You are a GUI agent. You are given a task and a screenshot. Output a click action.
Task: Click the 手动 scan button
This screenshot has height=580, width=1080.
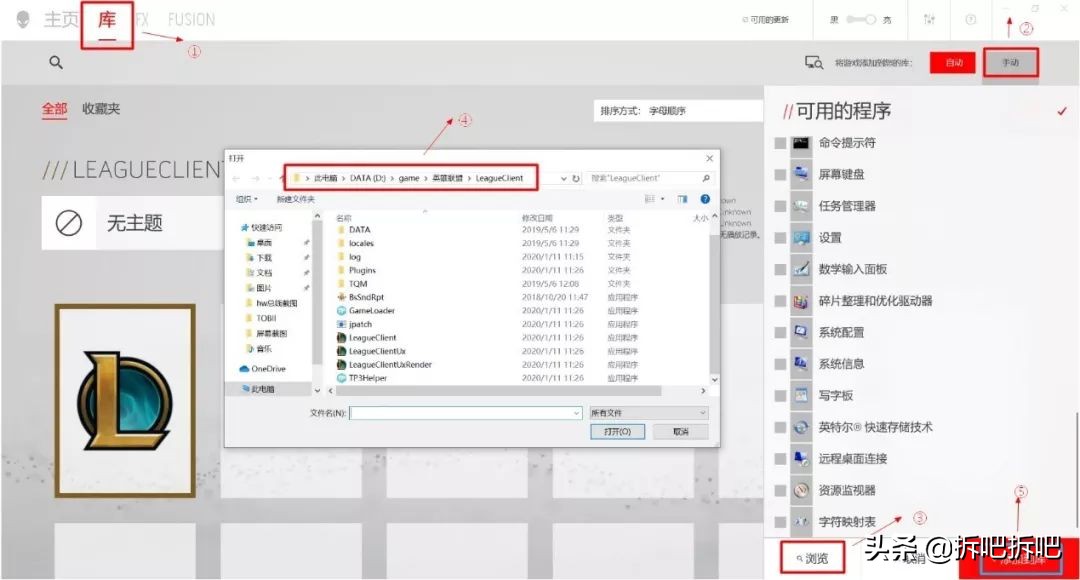[x=1011, y=62]
